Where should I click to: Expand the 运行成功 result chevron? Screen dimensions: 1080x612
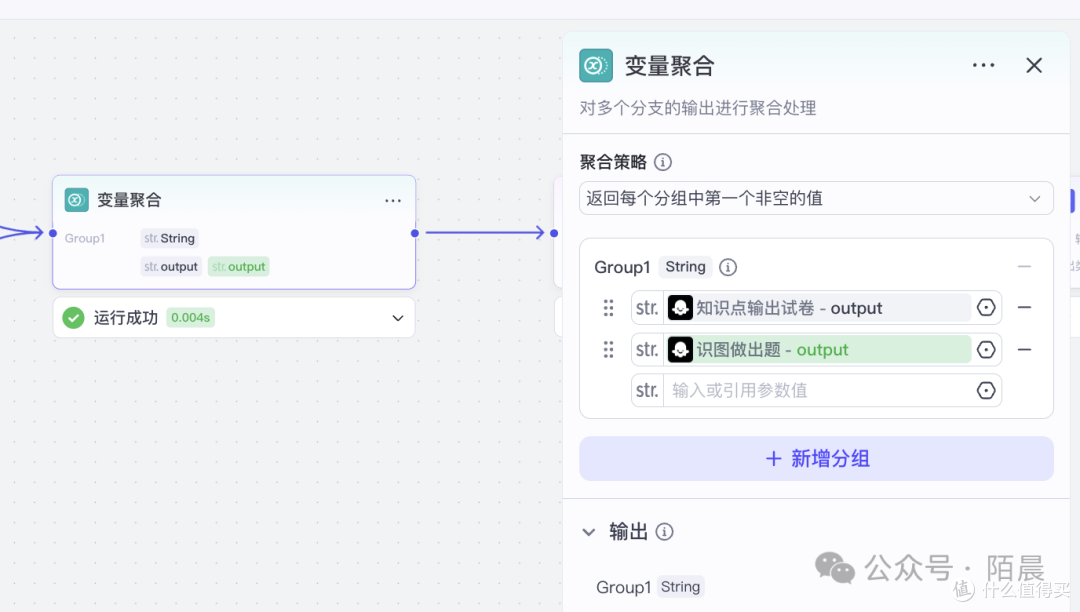pyautogui.click(x=397, y=318)
